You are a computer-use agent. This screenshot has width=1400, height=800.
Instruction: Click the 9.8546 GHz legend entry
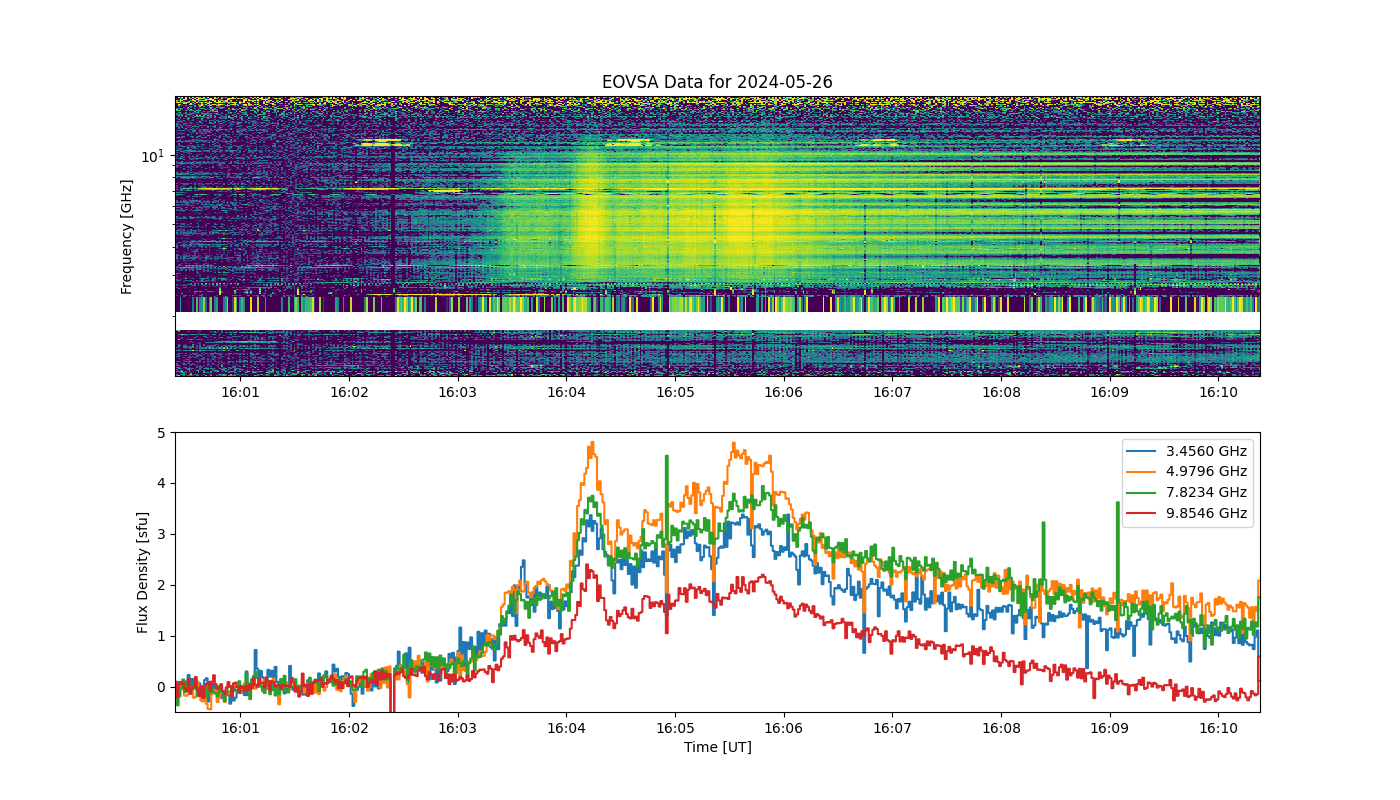pos(1186,513)
